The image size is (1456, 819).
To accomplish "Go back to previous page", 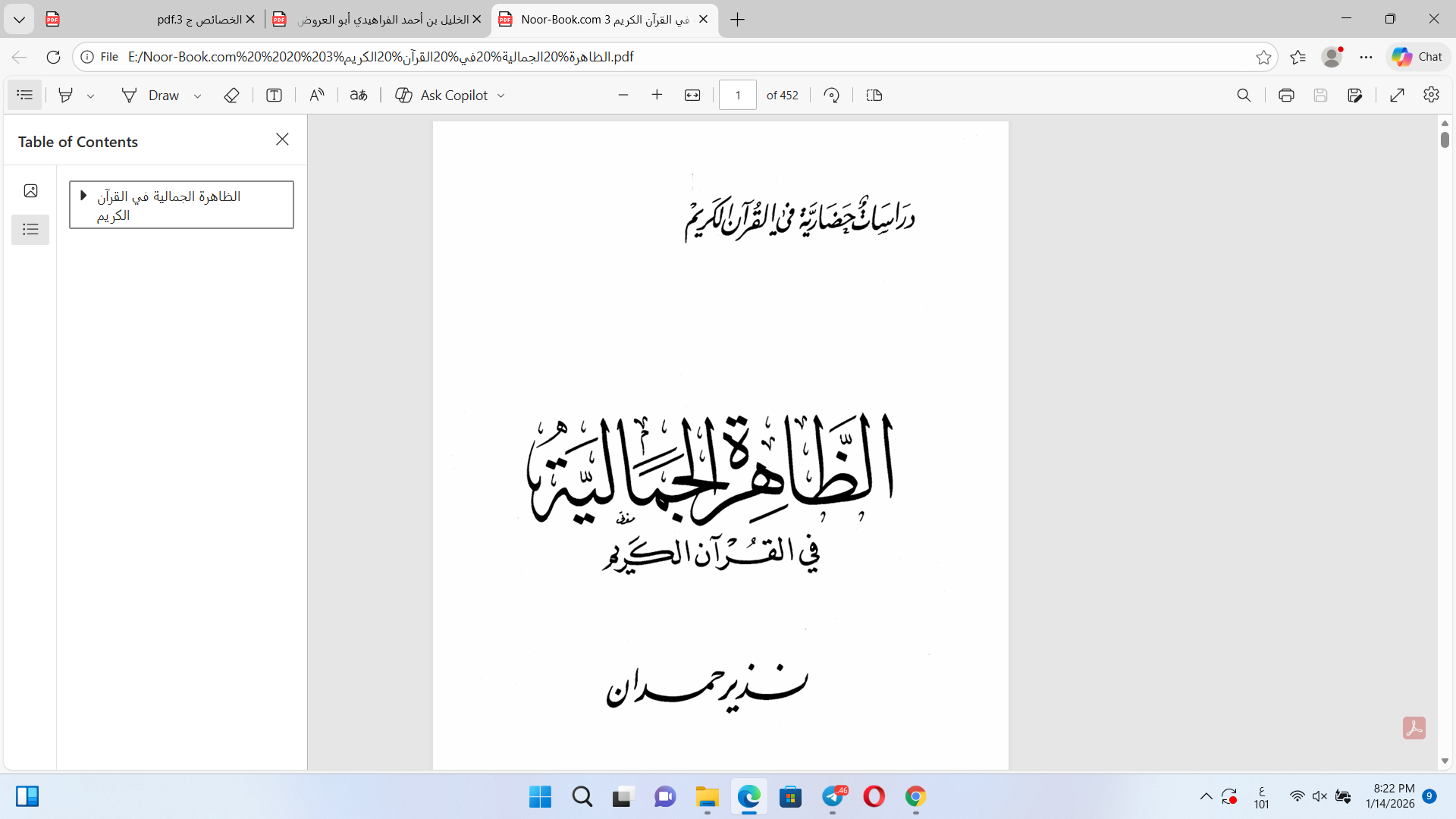I will [19, 57].
